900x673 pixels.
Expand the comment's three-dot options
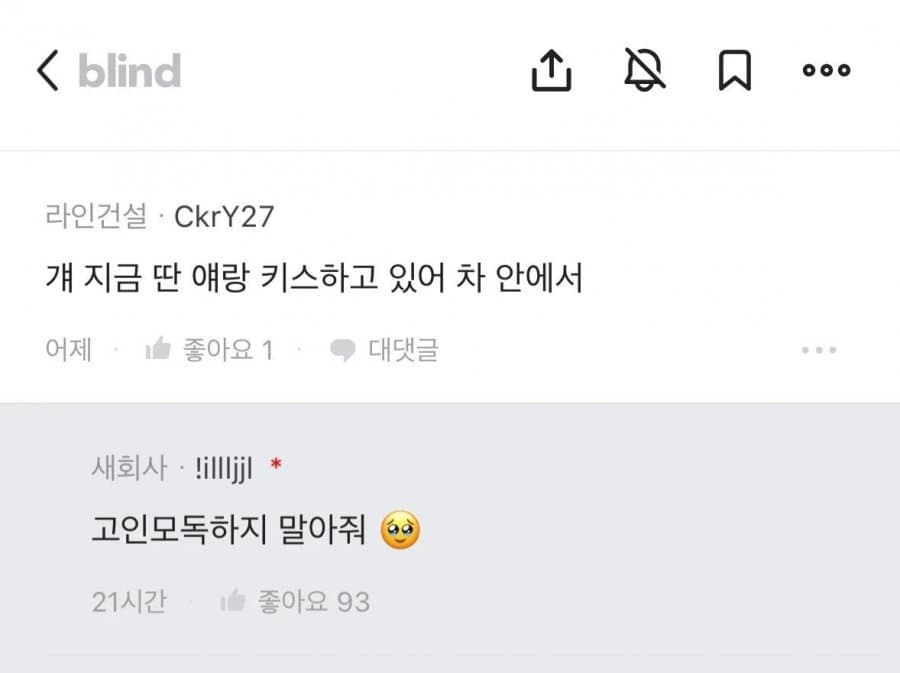[819, 350]
